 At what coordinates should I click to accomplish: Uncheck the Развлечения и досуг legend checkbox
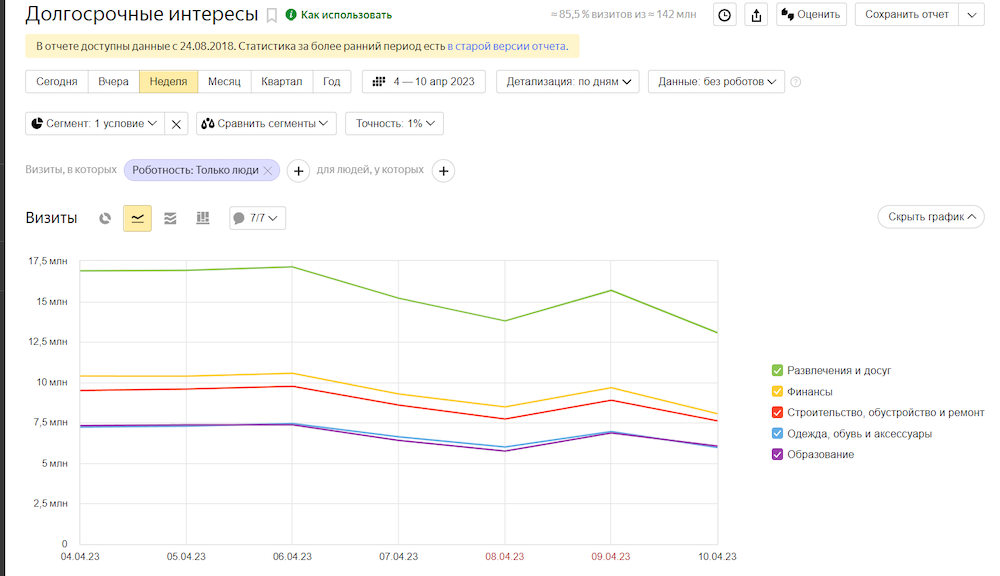(778, 371)
